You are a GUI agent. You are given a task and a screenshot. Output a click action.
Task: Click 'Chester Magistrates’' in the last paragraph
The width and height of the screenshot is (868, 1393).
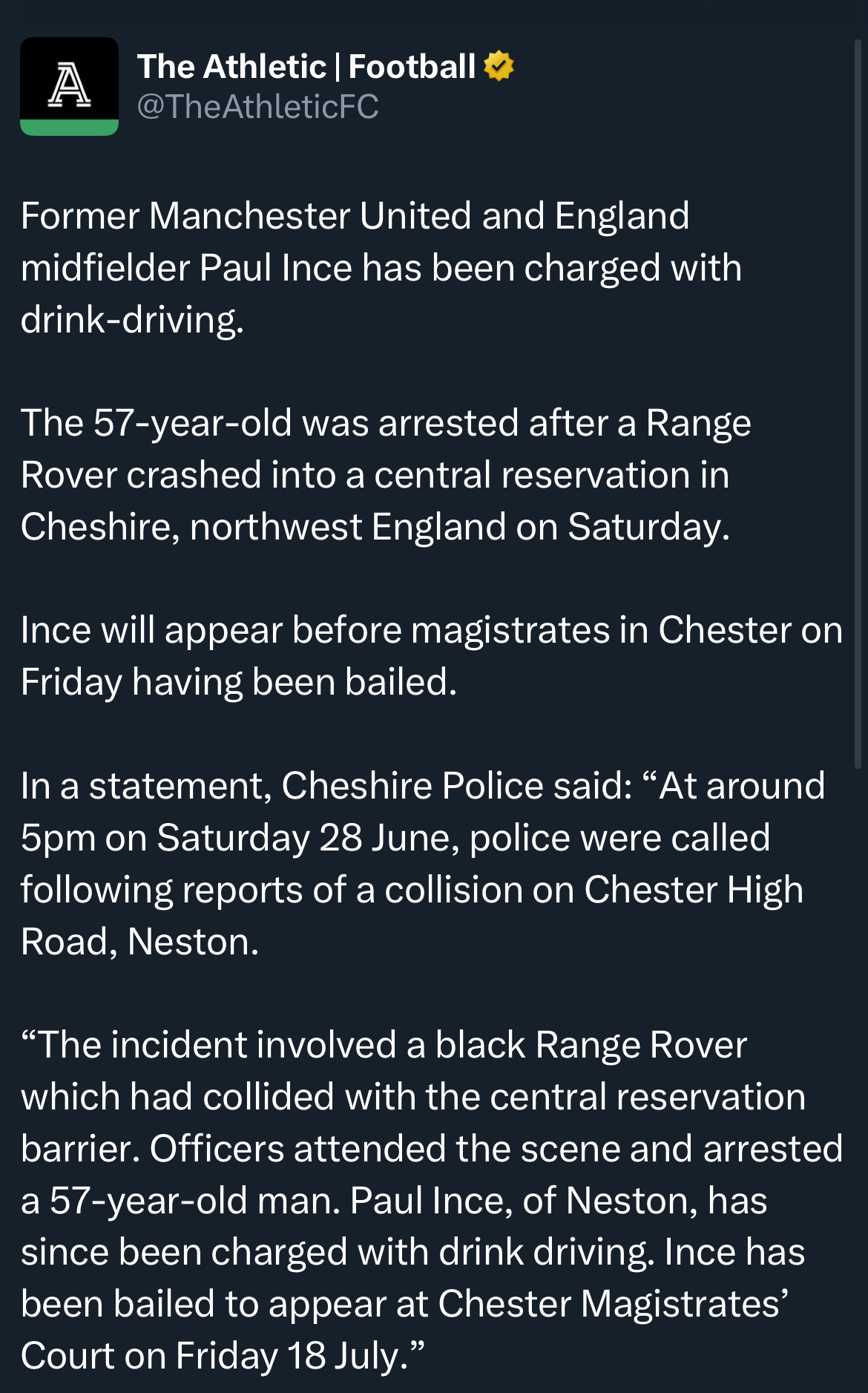pos(614,1304)
